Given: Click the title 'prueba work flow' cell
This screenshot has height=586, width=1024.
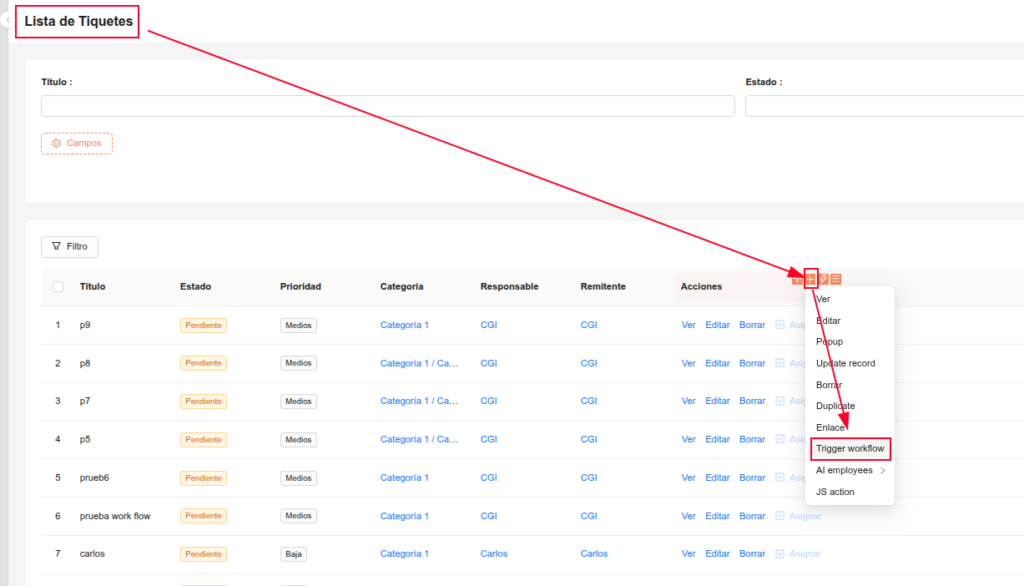Looking at the screenshot, I should (115, 516).
